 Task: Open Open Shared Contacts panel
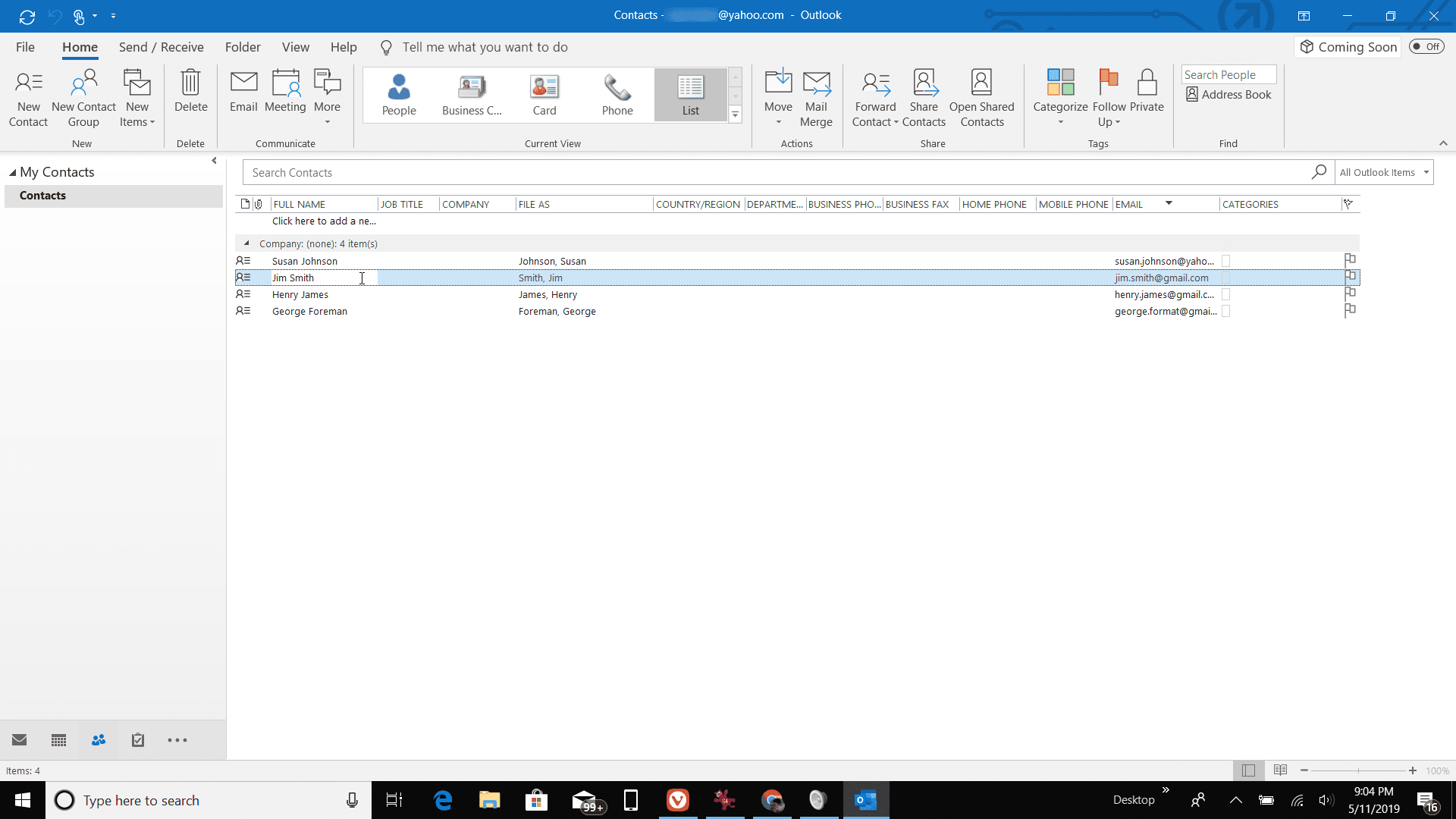pos(982,97)
